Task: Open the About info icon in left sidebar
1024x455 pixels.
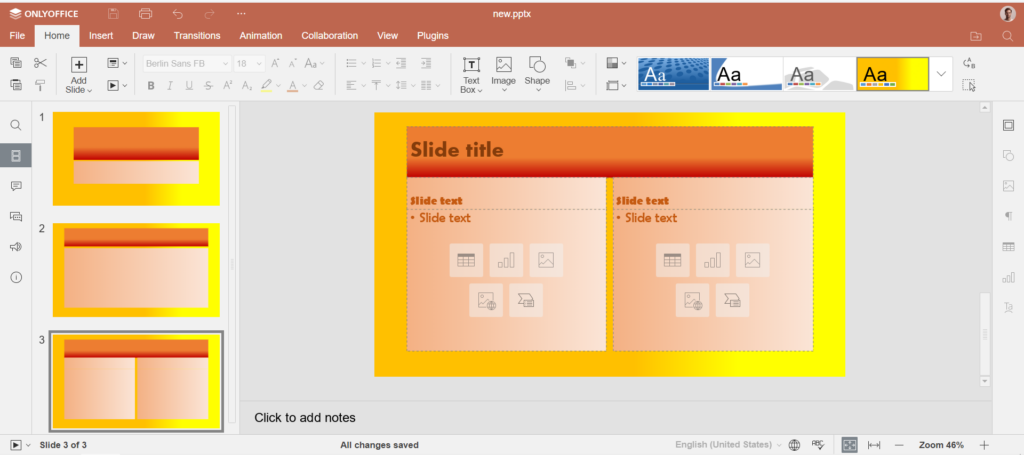Action: click(x=16, y=277)
